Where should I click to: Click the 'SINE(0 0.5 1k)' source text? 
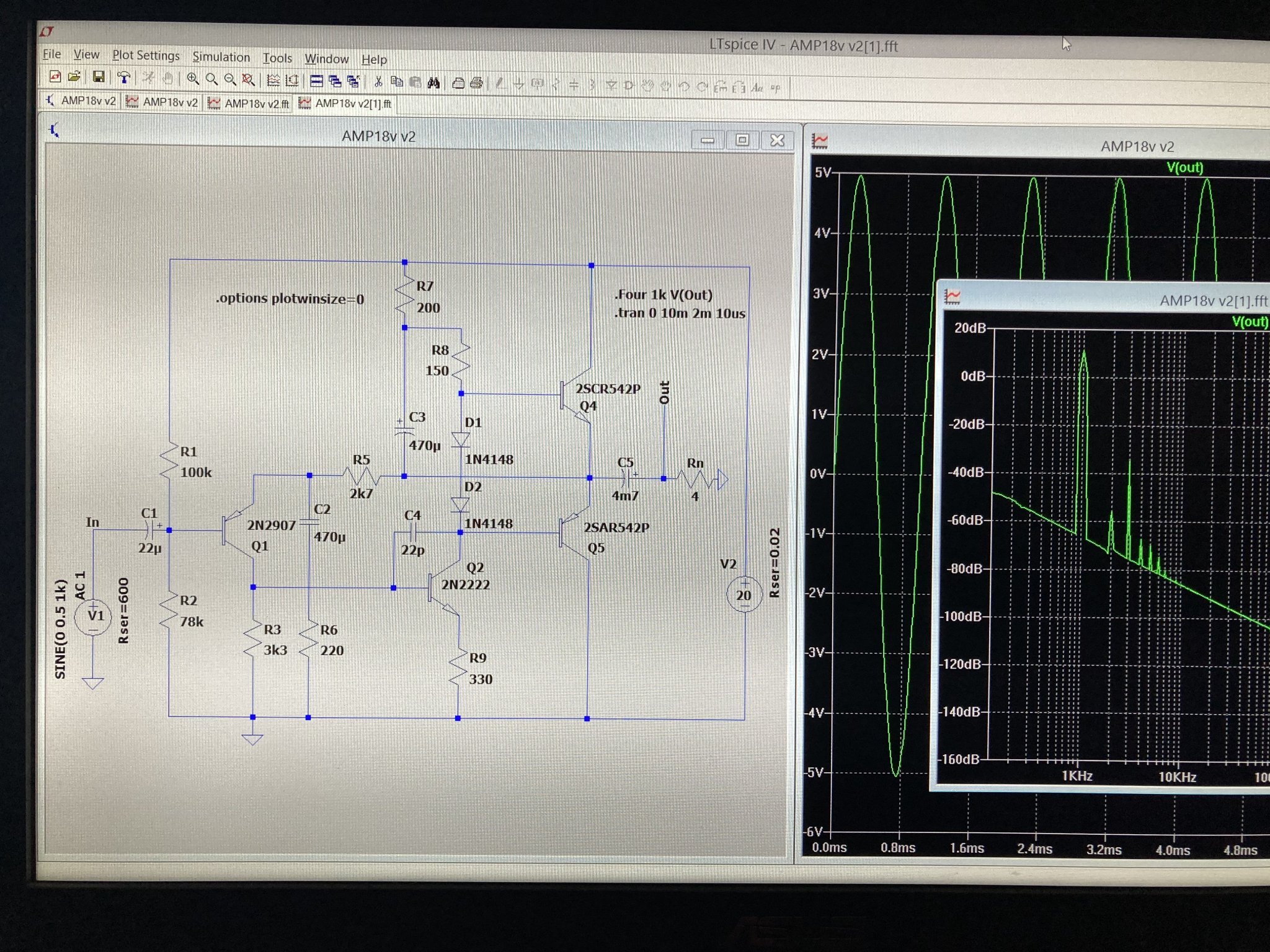pyautogui.click(x=60, y=628)
